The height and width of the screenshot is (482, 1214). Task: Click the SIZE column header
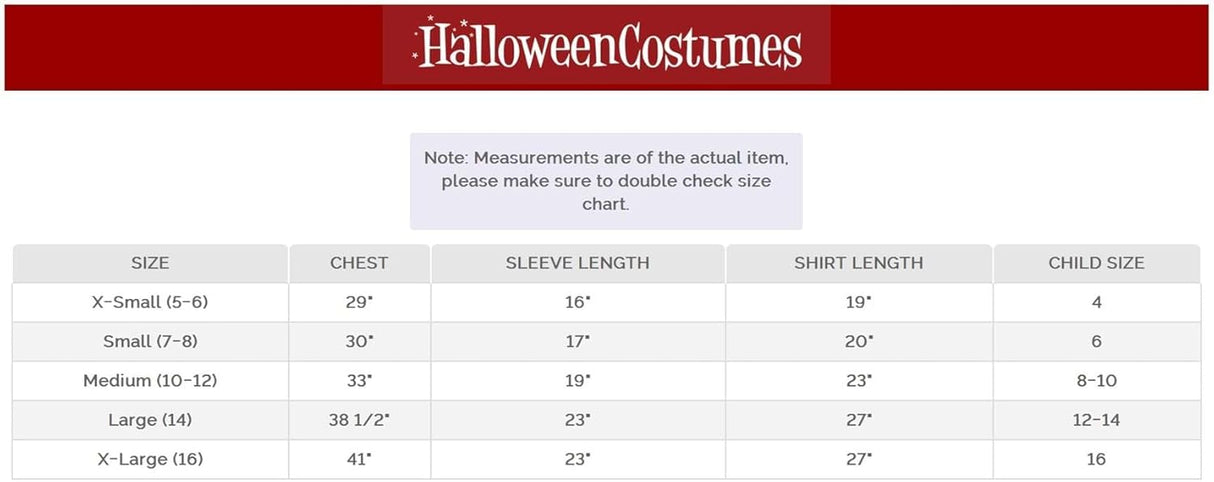point(150,263)
